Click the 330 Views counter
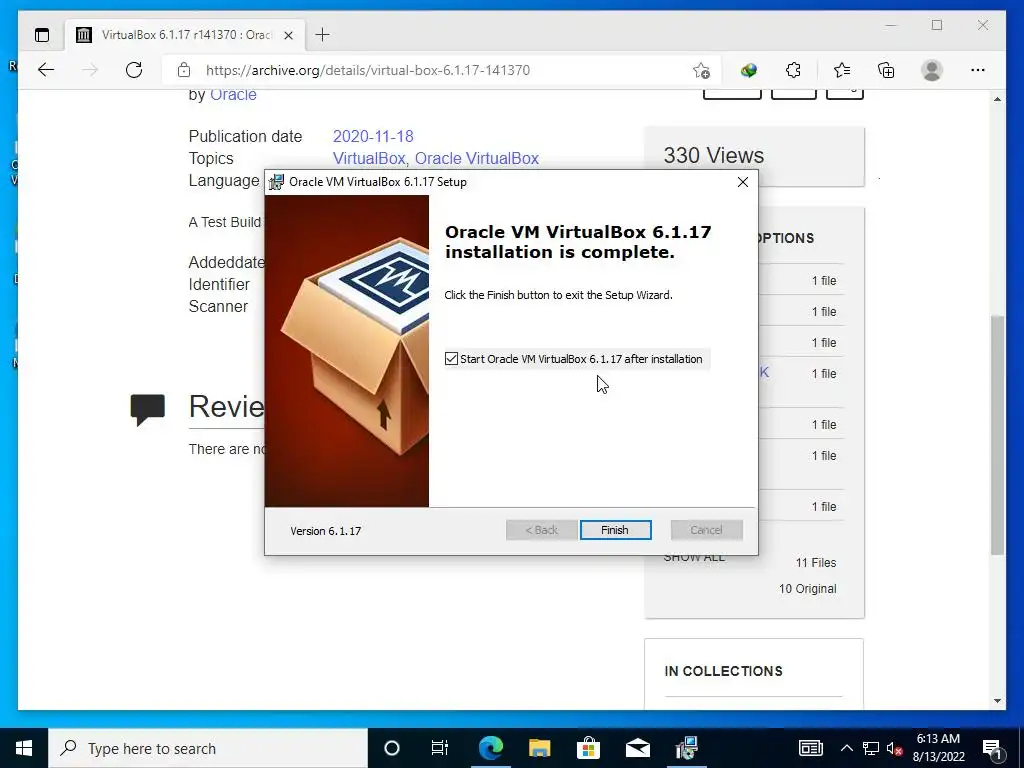This screenshot has height=768, width=1024. click(714, 155)
